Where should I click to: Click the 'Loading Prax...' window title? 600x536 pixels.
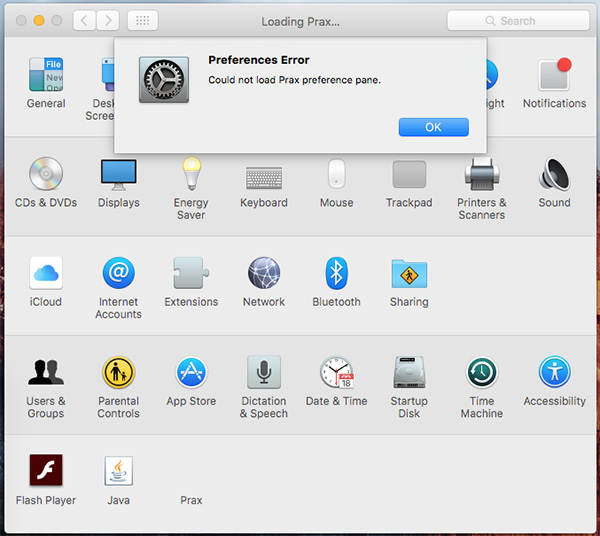(x=300, y=22)
